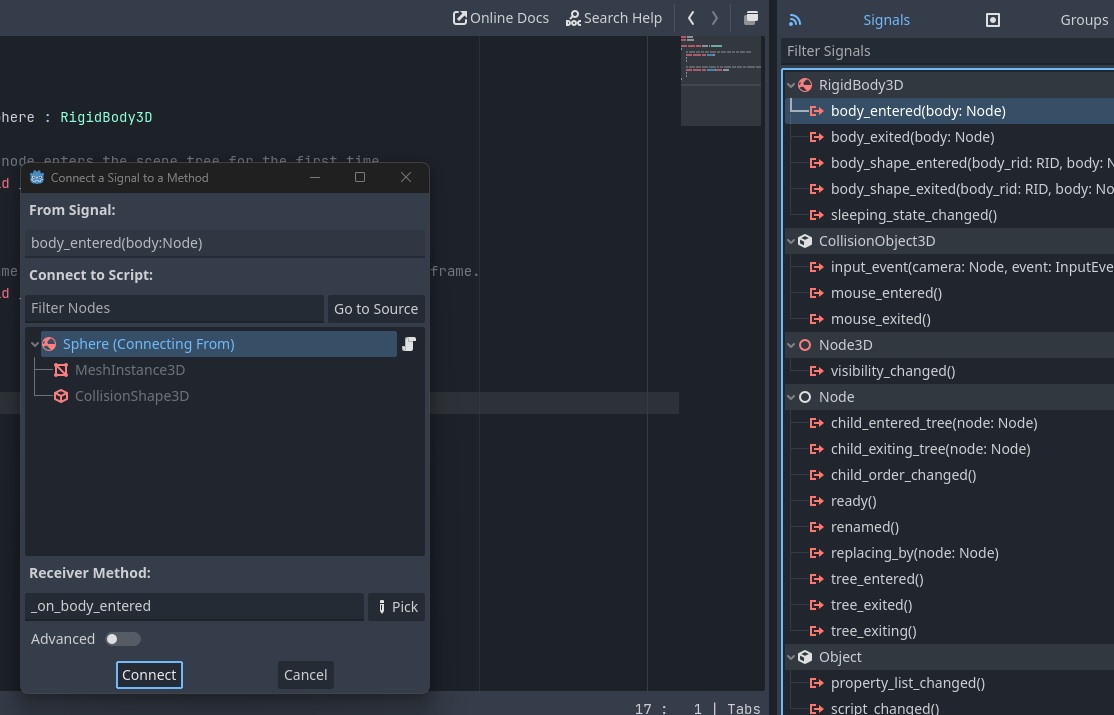Collapse the Node signal category

790,397
